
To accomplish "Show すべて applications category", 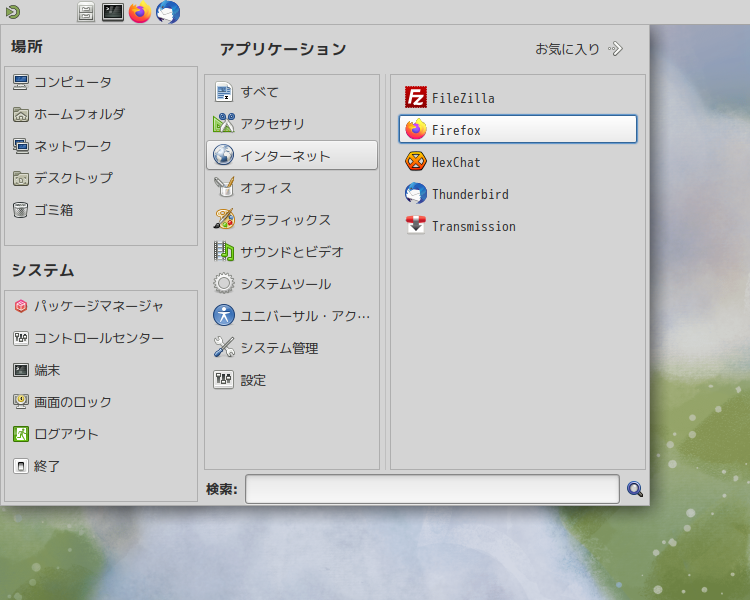I will click(292, 92).
